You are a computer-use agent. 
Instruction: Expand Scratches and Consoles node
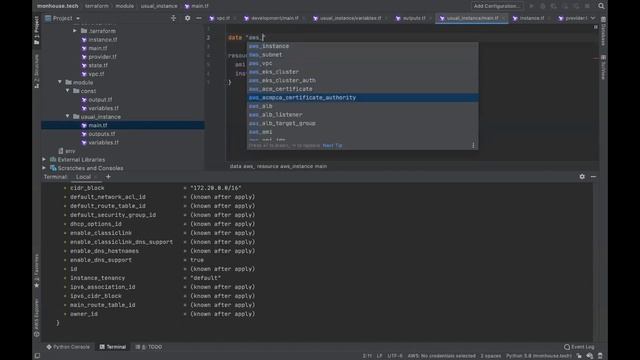coord(44,168)
